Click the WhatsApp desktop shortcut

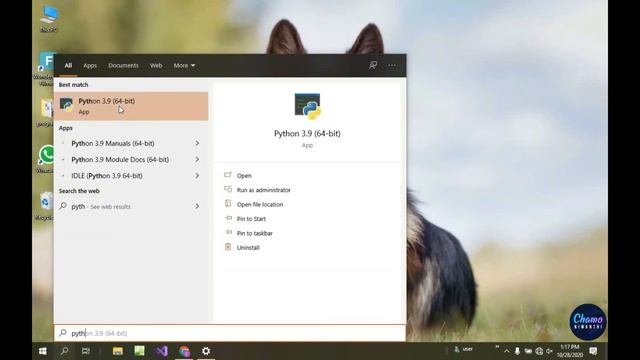[46, 159]
